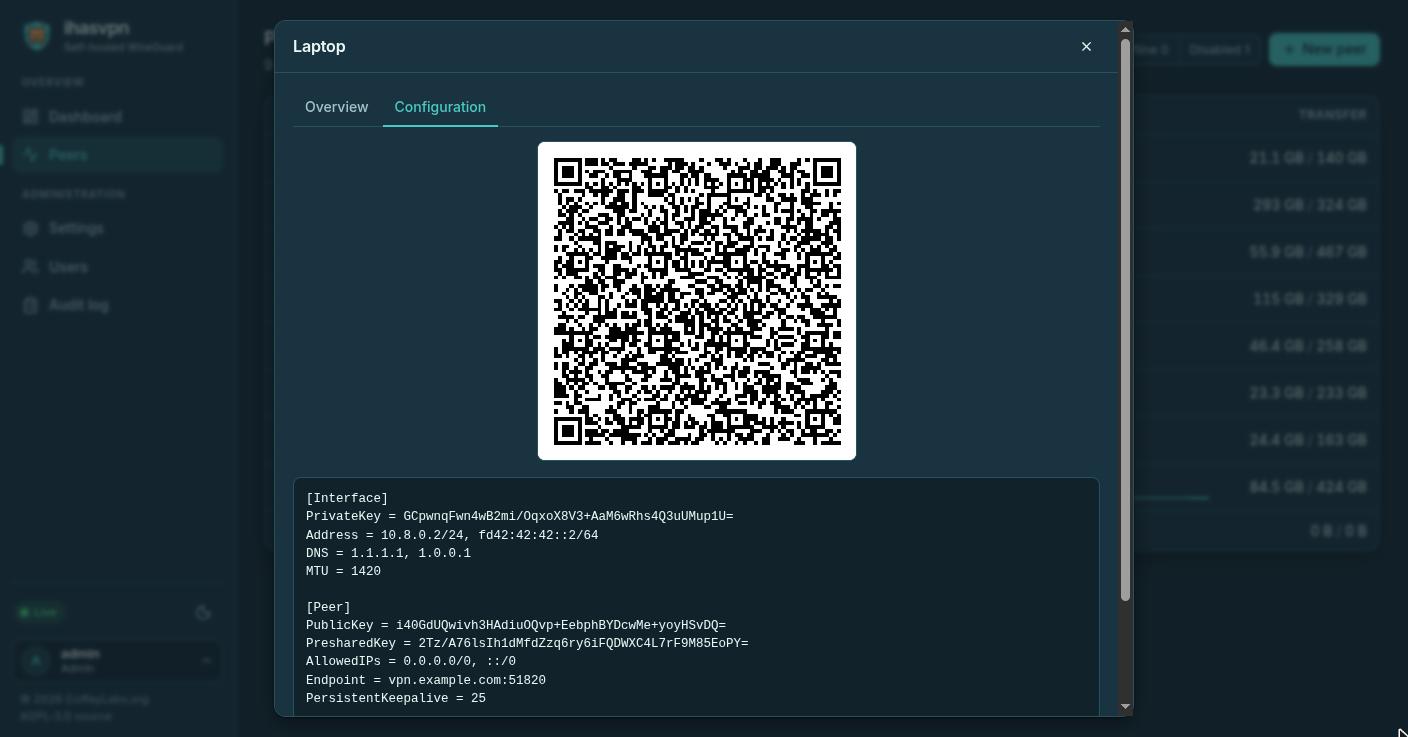Screen dimensions: 1408x737
Task: Select the Disabled 1 filter
Action: tap(1220, 49)
